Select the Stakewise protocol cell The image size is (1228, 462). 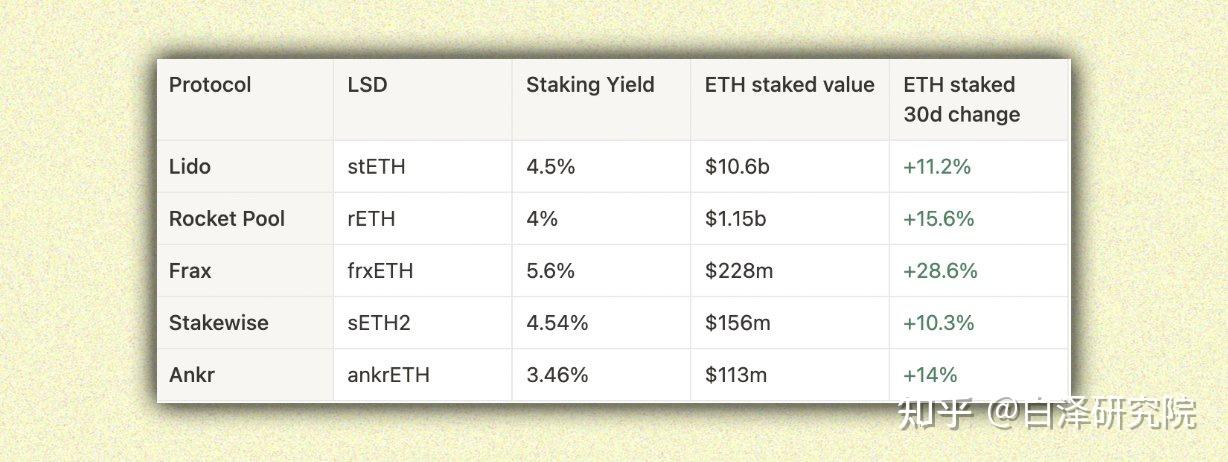pos(218,323)
